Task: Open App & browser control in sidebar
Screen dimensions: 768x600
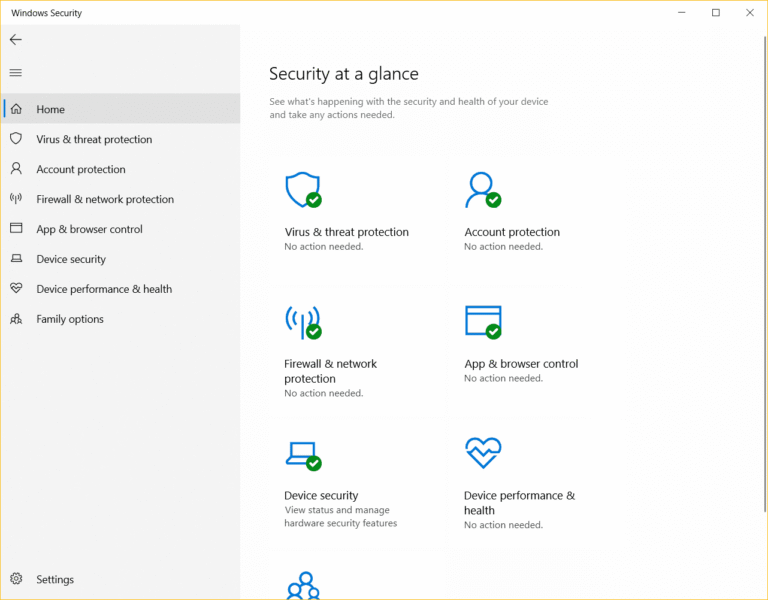Action: click(x=120, y=229)
